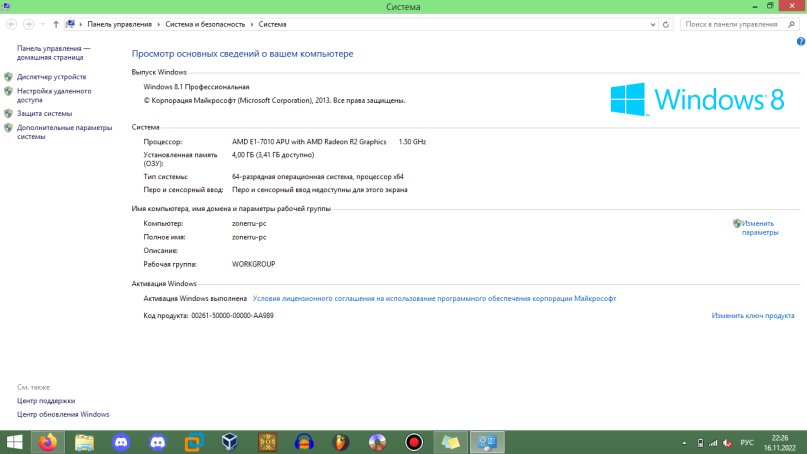Click the search magnifier in control panel search
Screen dimensions: 807x454
[x=792, y=24]
